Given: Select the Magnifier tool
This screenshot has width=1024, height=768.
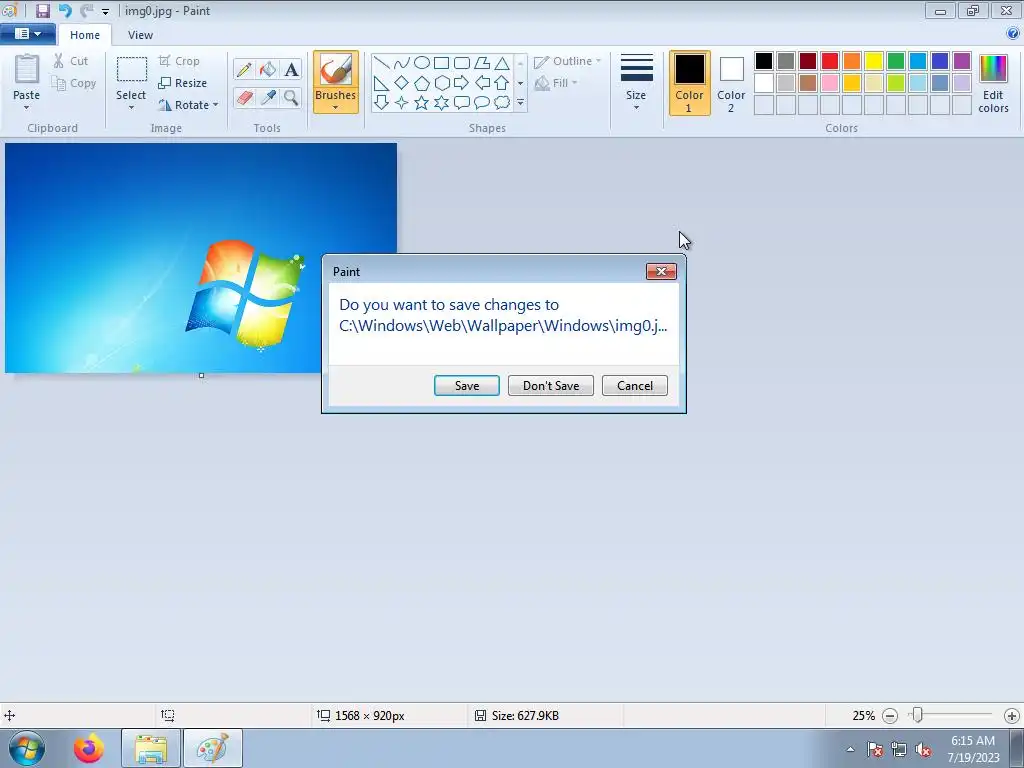Looking at the screenshot, I should pyautogui.click(x=291, y=98).
